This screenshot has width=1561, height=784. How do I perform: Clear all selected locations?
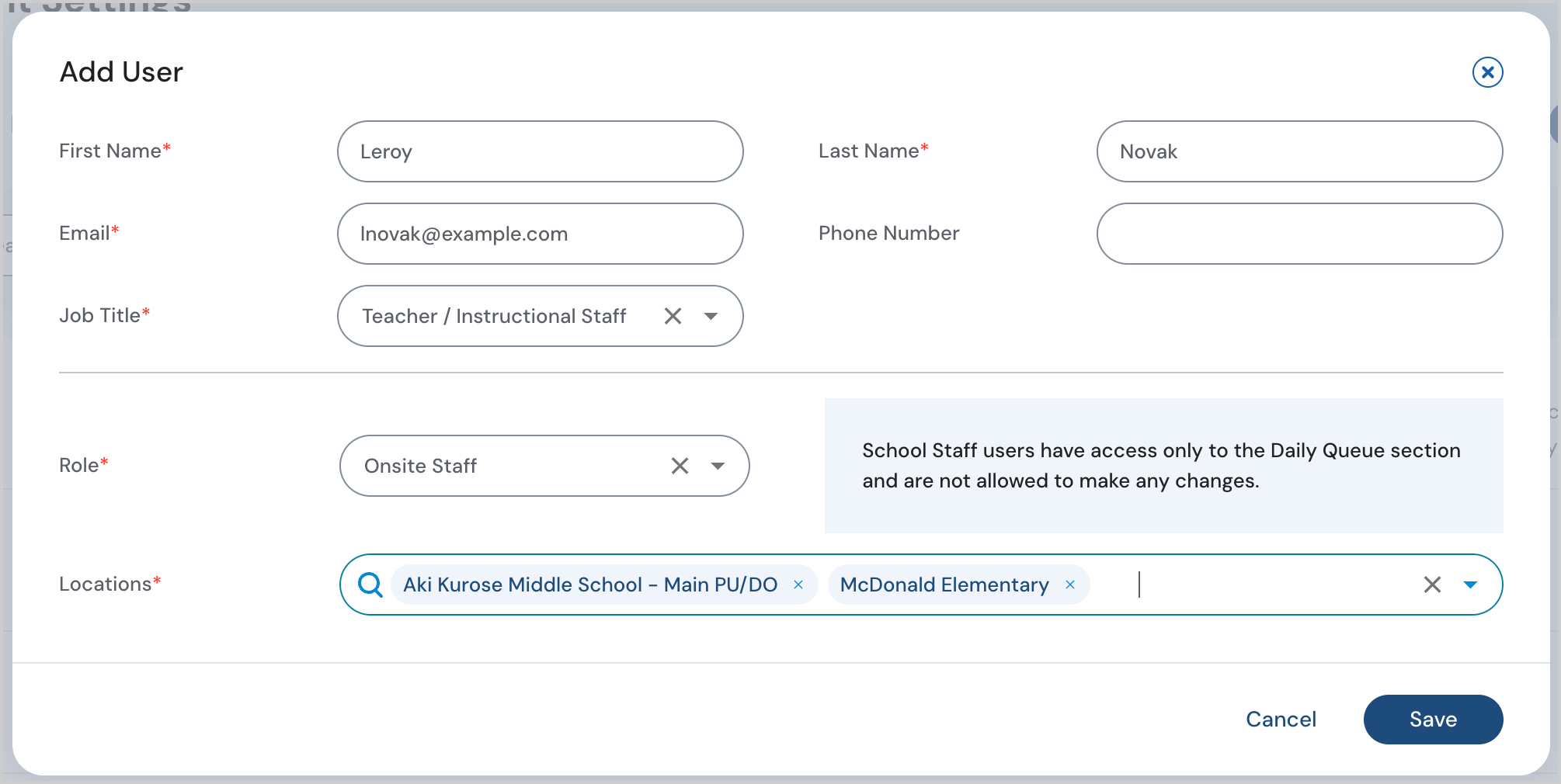pyautogui.click(x=1432, y=585)
